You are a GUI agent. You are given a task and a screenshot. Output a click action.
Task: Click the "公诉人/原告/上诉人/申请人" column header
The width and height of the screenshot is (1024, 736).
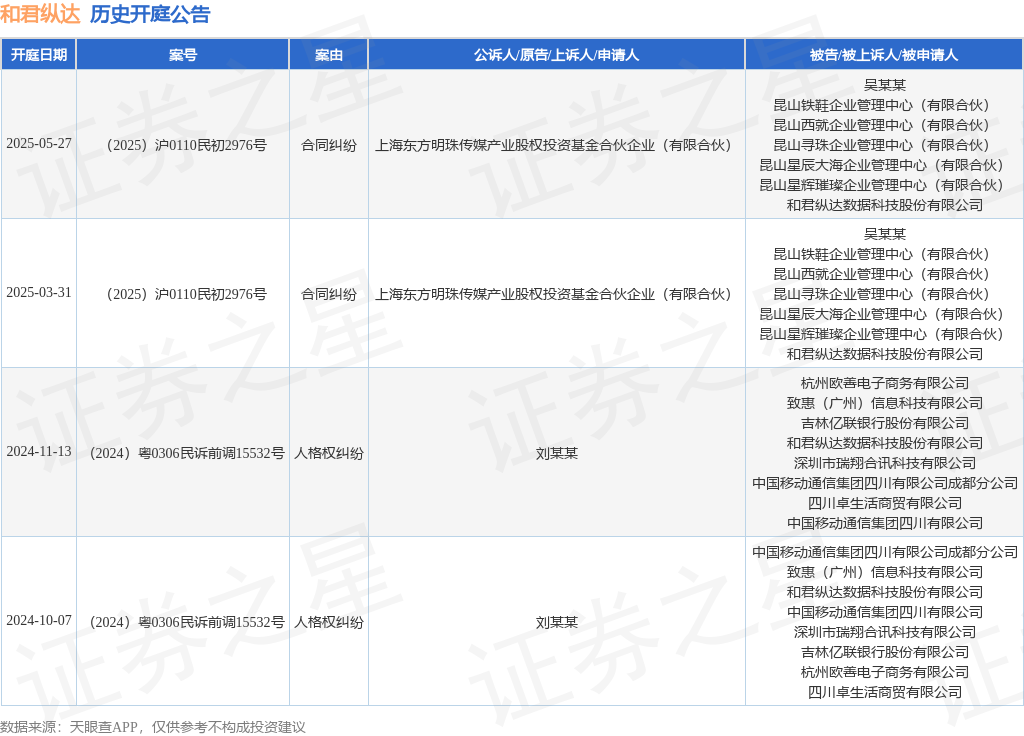pyautogui.click(x=556, y=55)
